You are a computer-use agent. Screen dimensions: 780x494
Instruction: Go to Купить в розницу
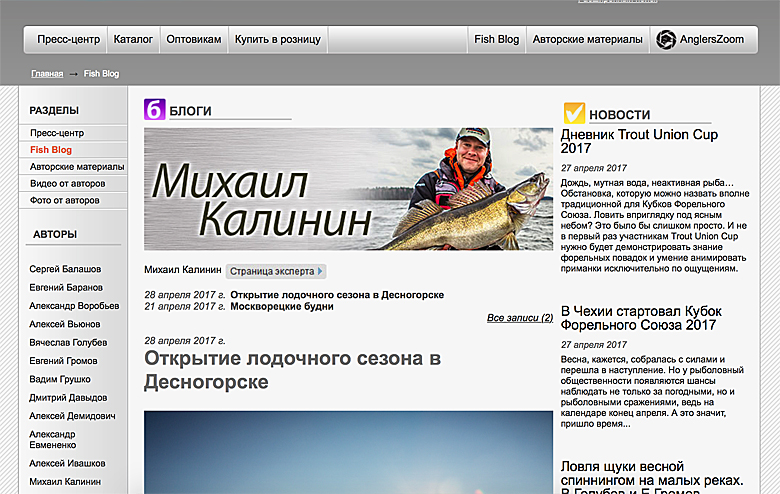click(277, 40)
